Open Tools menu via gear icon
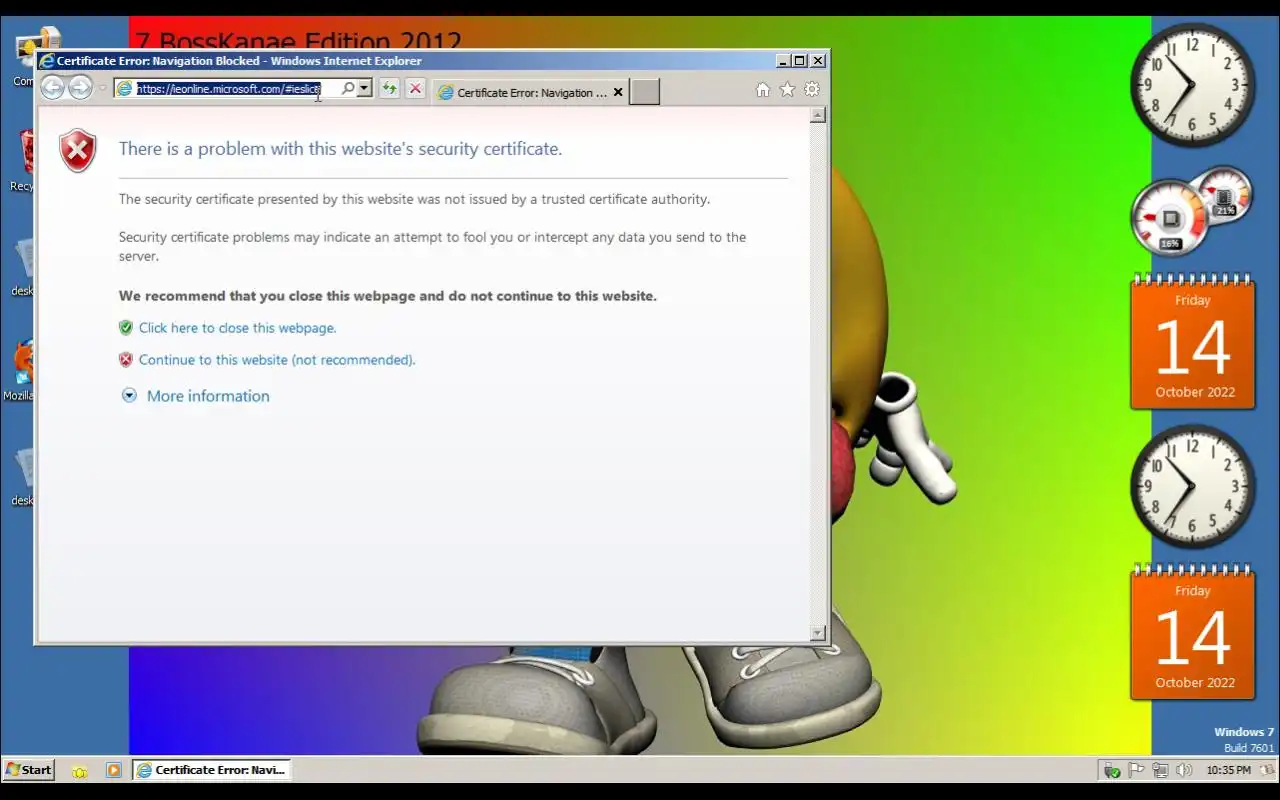This screenshot has height=800, width=1280. [812, 90]
